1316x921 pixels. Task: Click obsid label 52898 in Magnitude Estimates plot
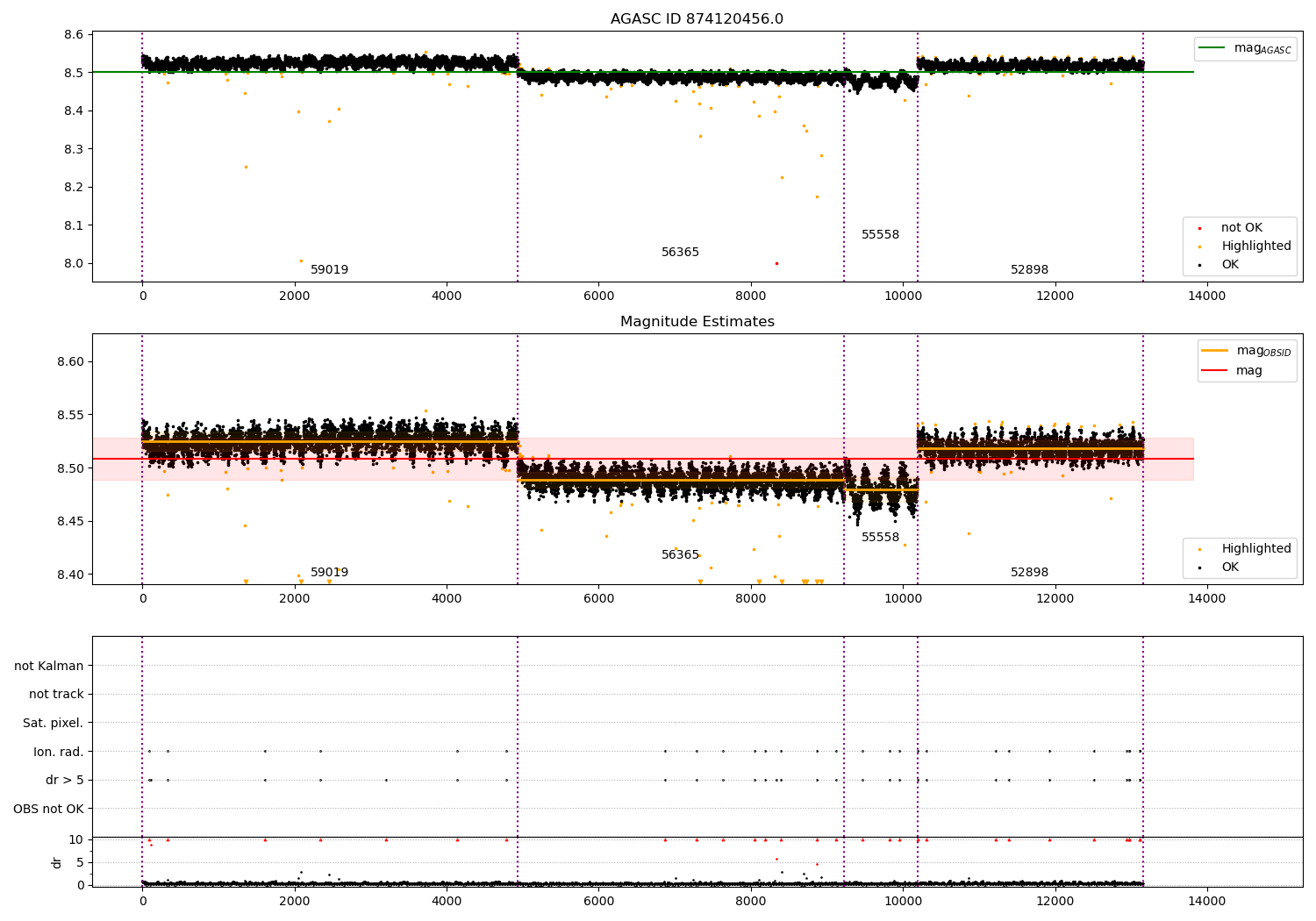[x=1029, y=573]
